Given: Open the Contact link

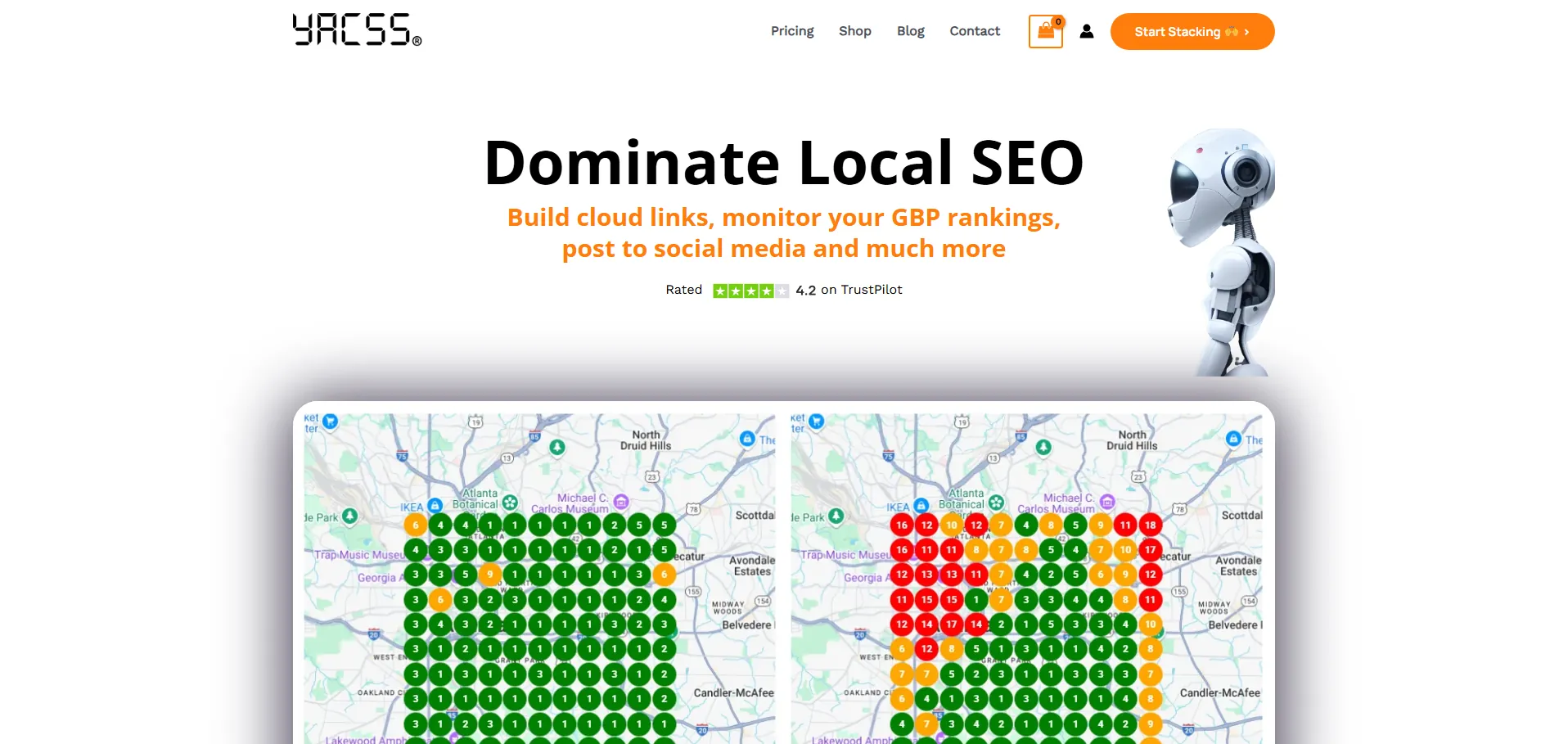Looking at the screenshot, I should (974, 31).
